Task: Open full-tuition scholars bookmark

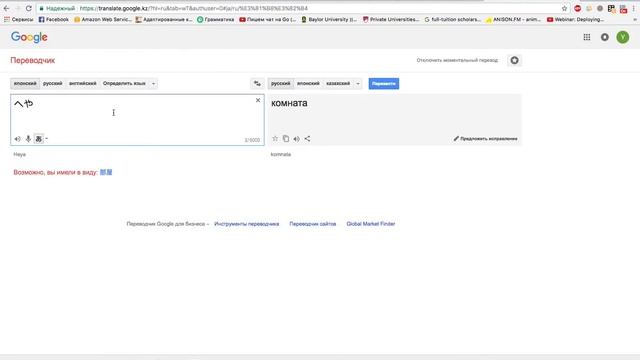Action: (453, 19)
